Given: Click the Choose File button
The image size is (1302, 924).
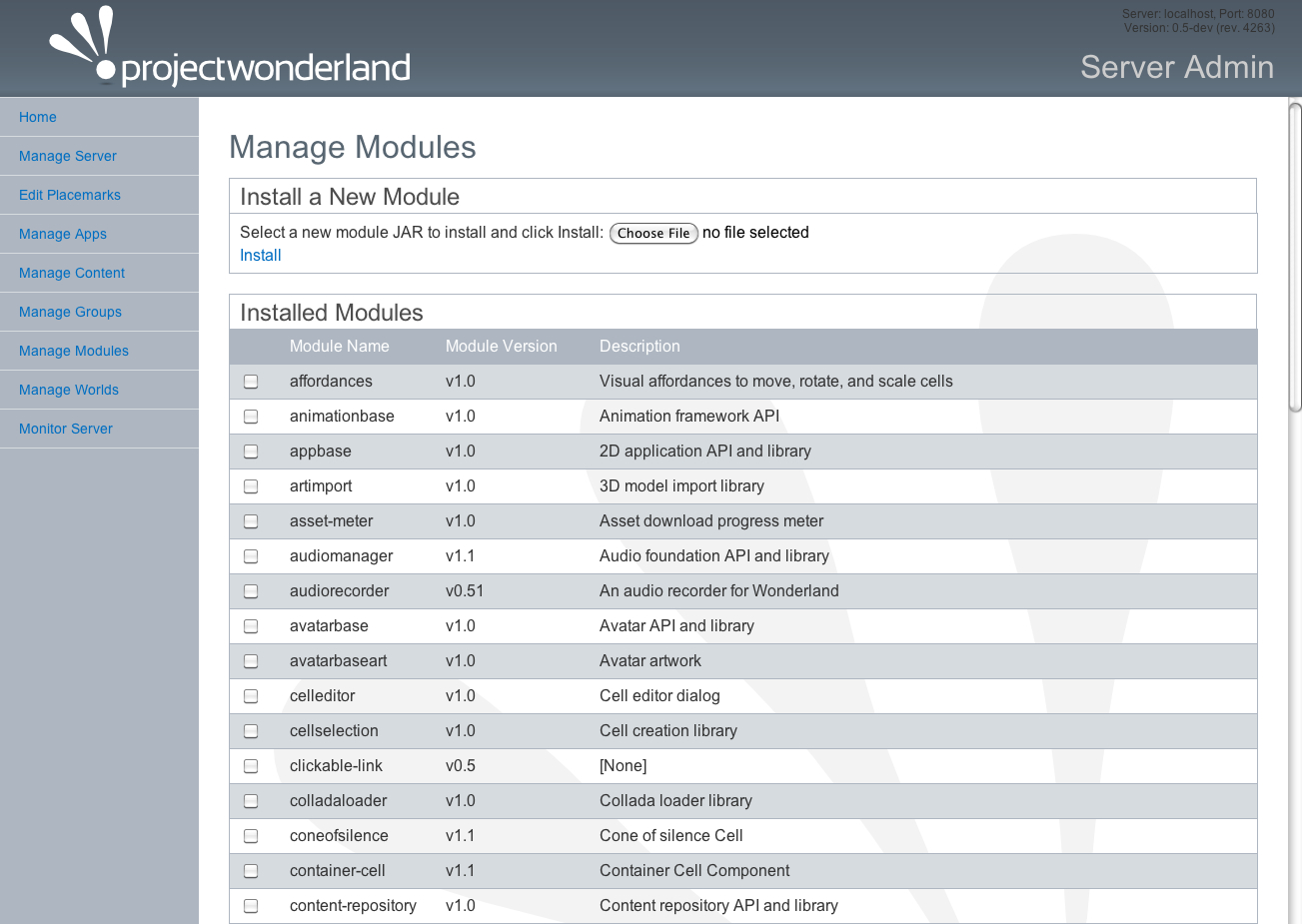Looking at the screenshot, I should point(653,233).
